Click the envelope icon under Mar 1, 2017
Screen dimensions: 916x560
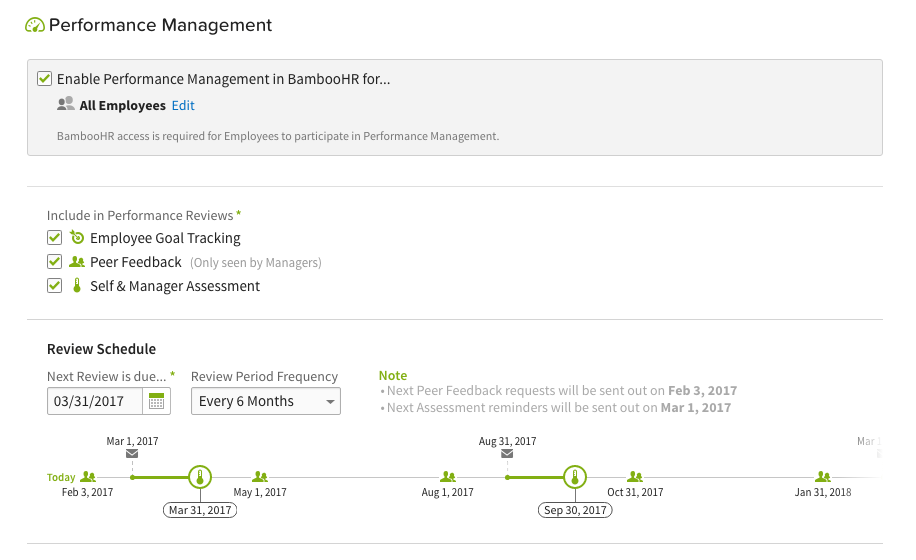132,454
